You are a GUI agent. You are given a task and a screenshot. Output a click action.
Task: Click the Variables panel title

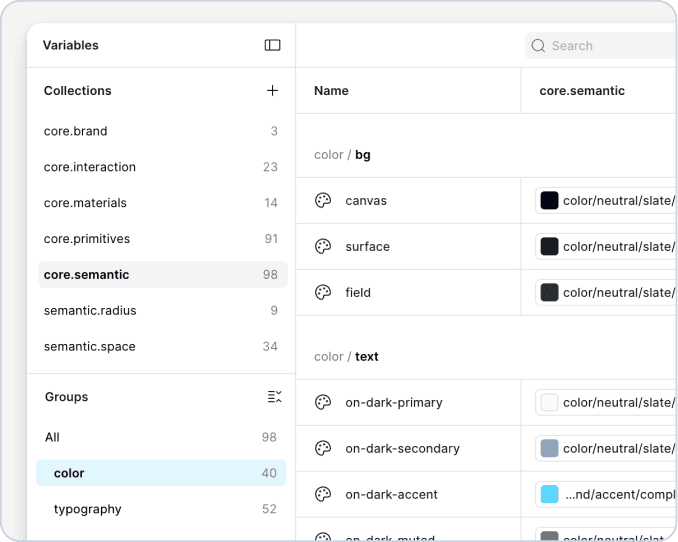coord(70,45)
